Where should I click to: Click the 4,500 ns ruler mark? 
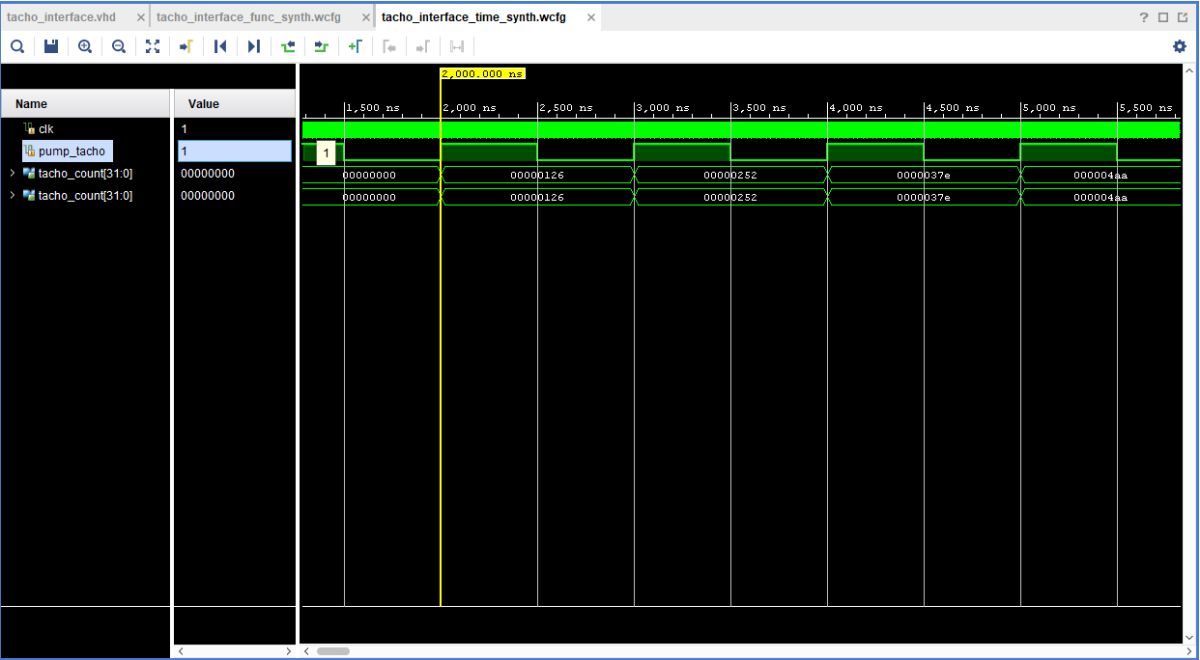(952, 108)
